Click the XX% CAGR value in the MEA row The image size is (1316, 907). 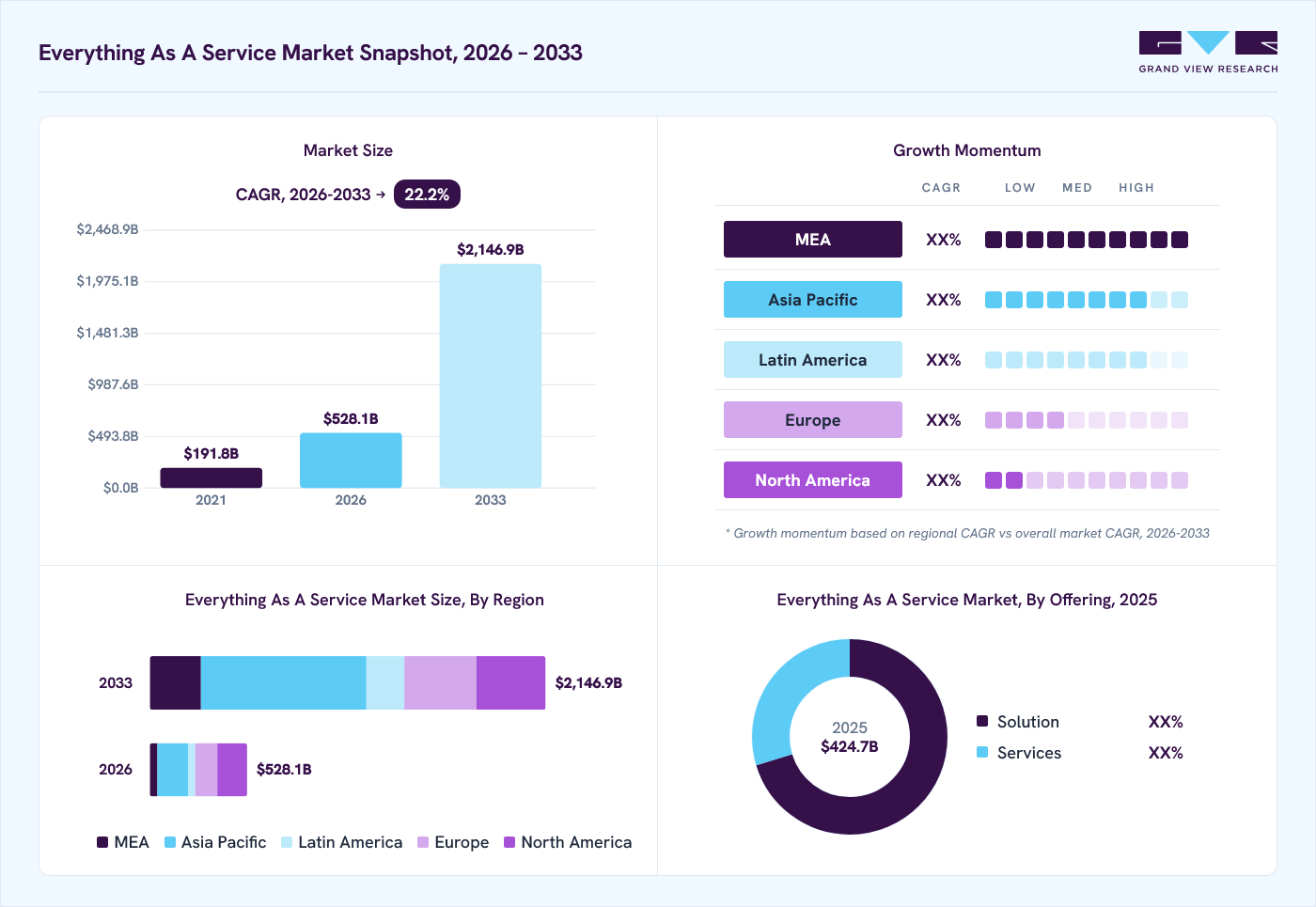point(944,240)
